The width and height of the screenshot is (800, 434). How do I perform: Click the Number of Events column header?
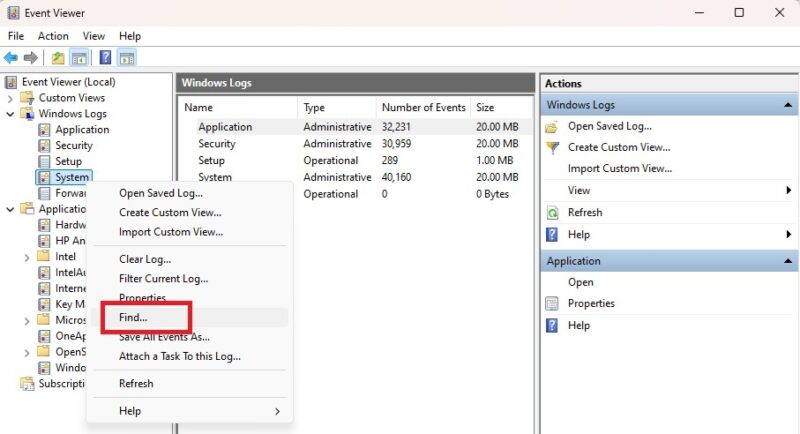[x=423, y=108]
